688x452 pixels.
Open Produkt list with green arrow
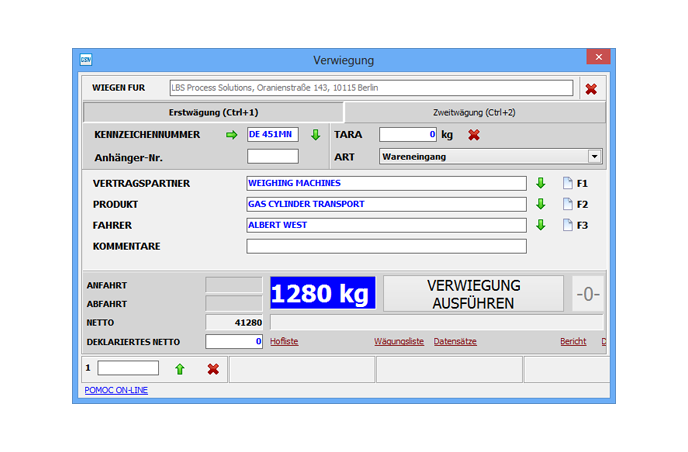coord(541,204)
